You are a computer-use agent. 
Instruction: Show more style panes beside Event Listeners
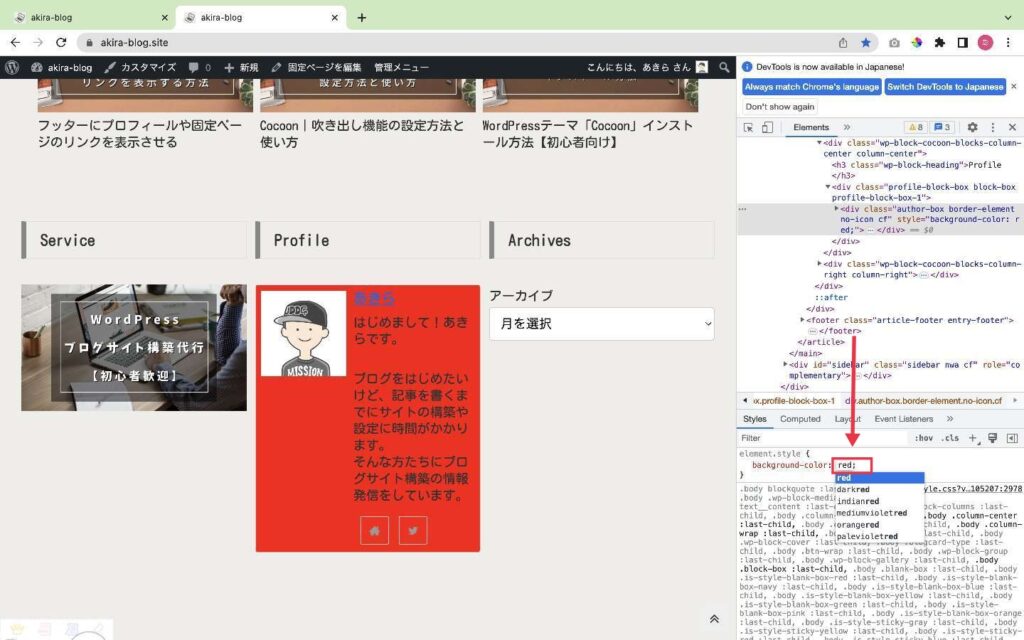point(950,419)
